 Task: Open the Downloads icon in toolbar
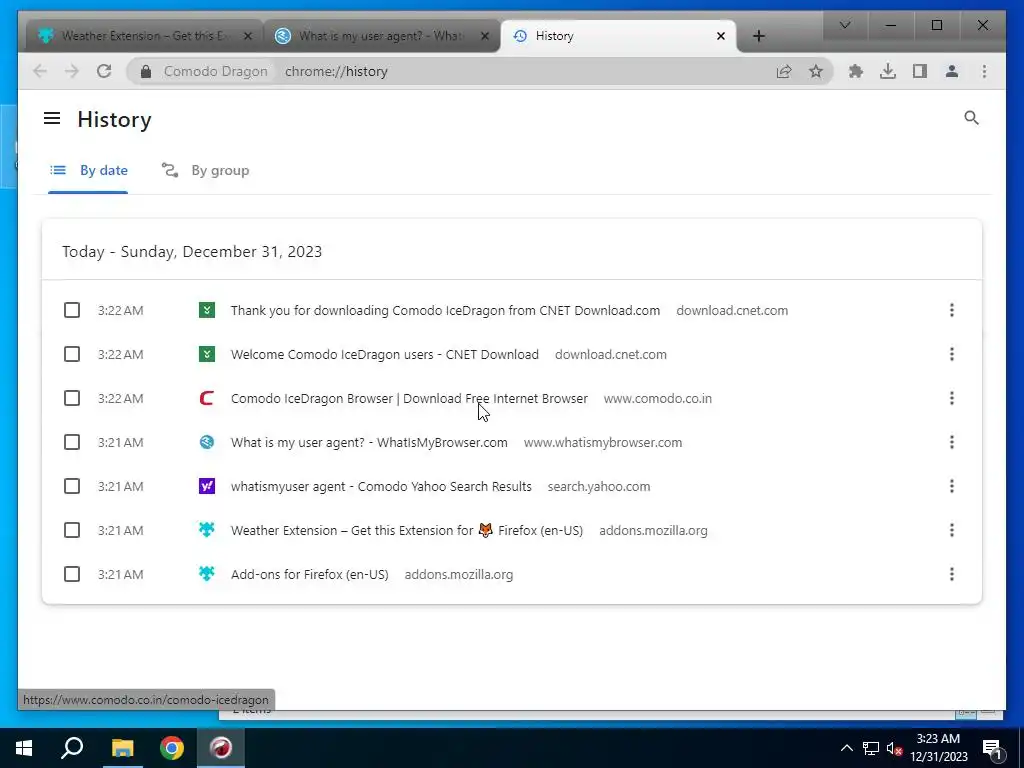point(888,71)
